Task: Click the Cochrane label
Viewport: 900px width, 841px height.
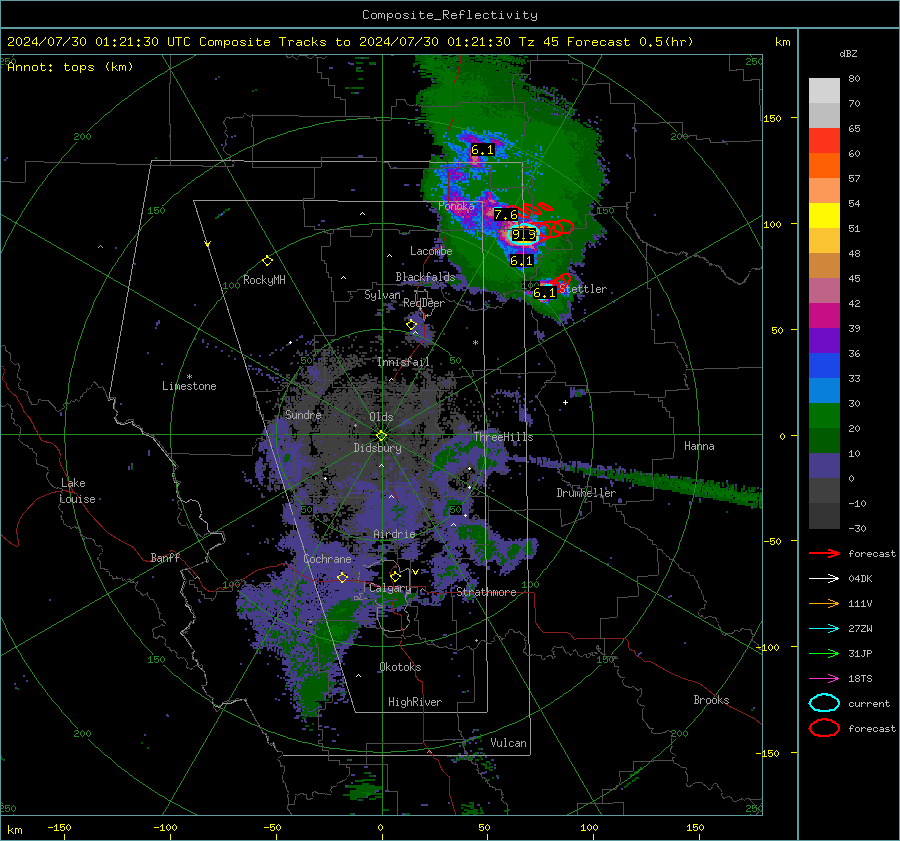Action: 327,559
